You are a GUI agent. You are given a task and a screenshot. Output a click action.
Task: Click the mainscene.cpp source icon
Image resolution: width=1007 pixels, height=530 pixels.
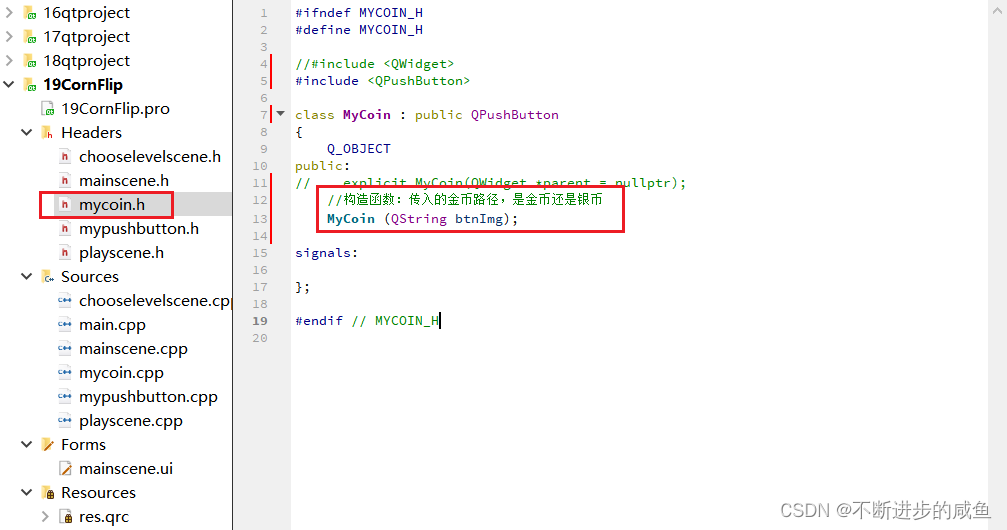(65, 348)
